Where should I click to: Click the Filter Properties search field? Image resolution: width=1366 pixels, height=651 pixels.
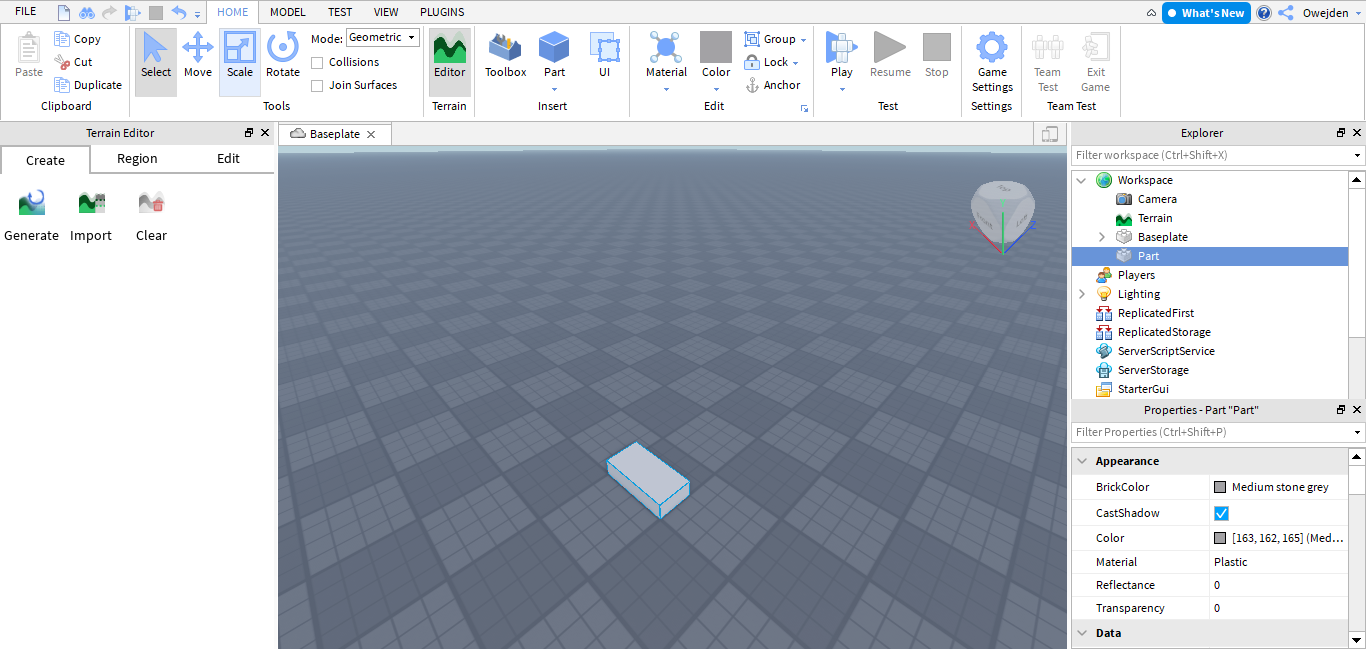(x=1218, y=432)
